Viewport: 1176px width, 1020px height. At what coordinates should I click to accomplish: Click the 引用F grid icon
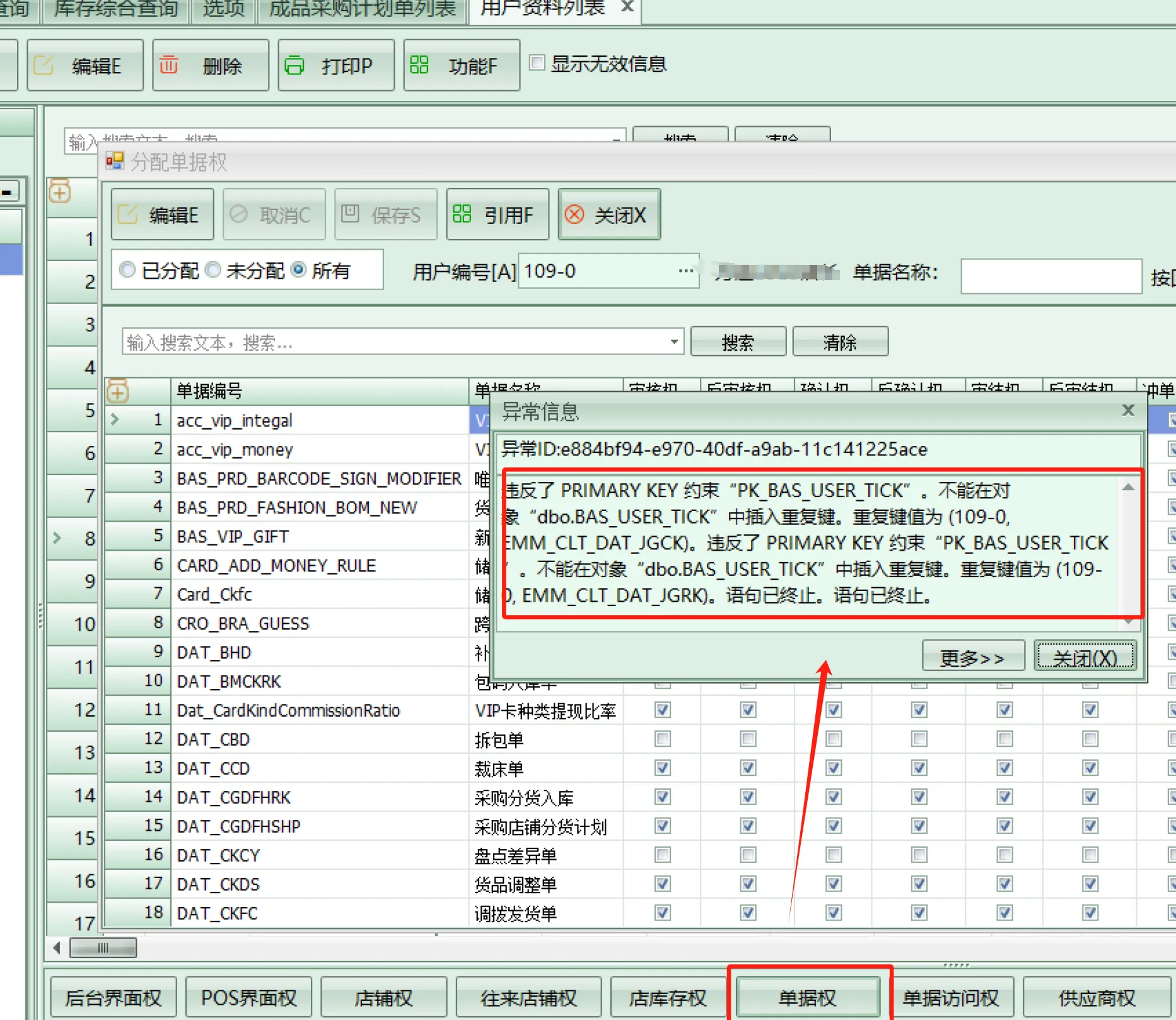tap(462, 214)
